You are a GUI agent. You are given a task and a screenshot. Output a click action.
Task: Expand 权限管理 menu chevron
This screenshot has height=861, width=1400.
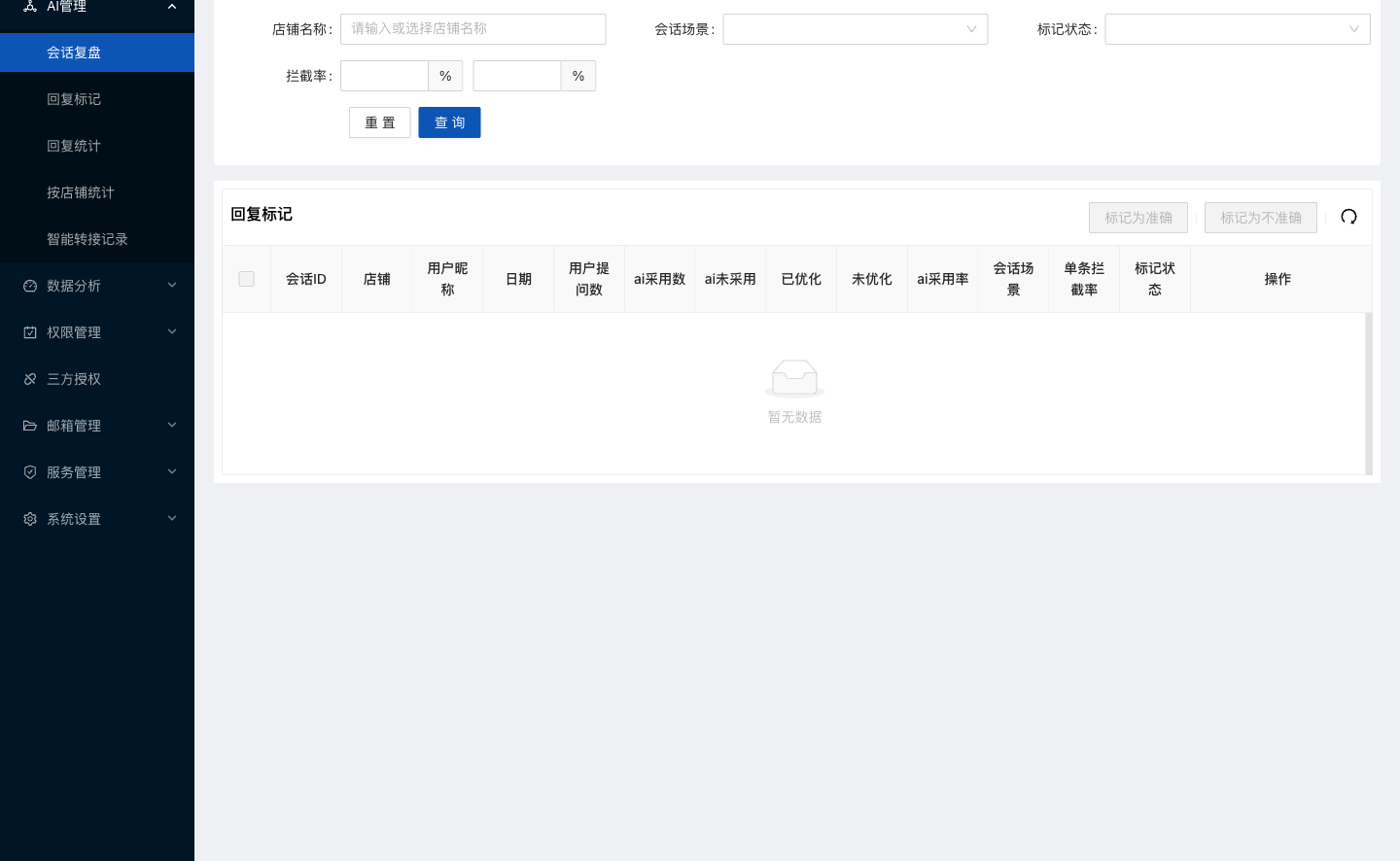(172, 332)
